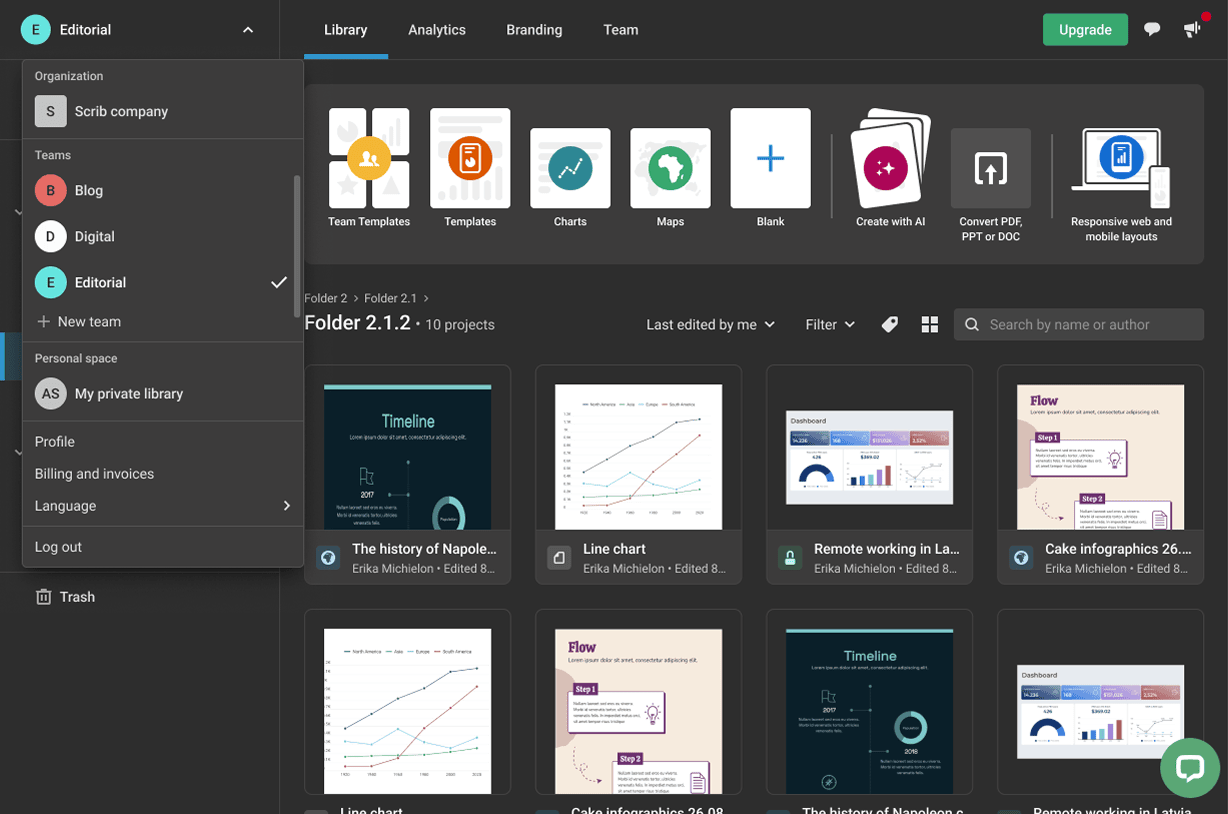Image resolution: width=1228 pixels, height=814 pixels.
Task: Open the Maps tile
Action: click(670, 177)
